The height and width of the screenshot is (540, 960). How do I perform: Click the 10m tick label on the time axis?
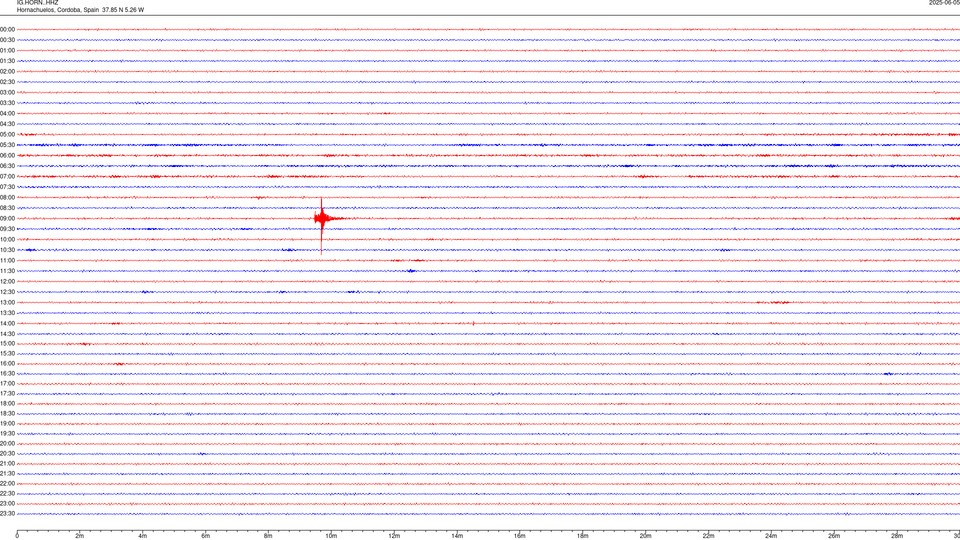[x=331, y=536]
